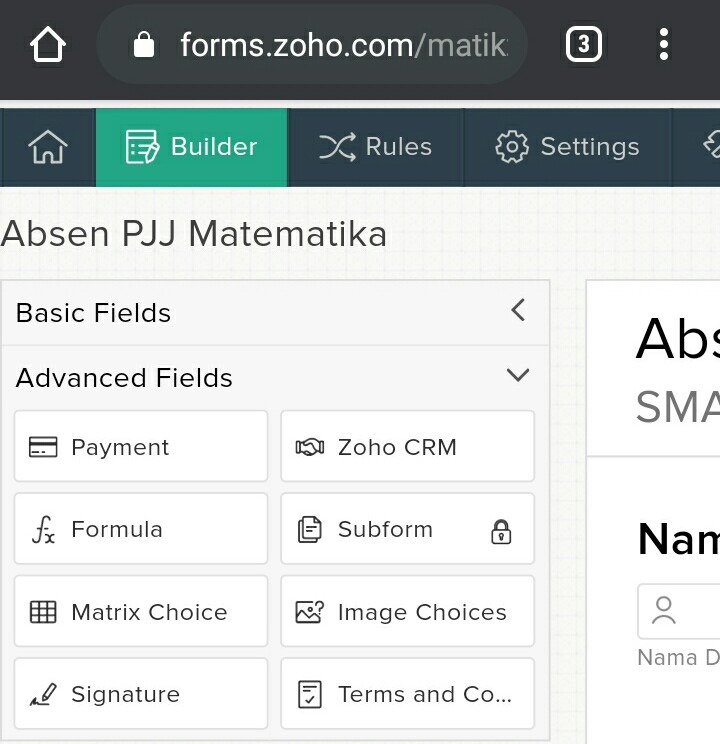Tap the browser home icon
The image size is (720, 744).
coord(47,45)
